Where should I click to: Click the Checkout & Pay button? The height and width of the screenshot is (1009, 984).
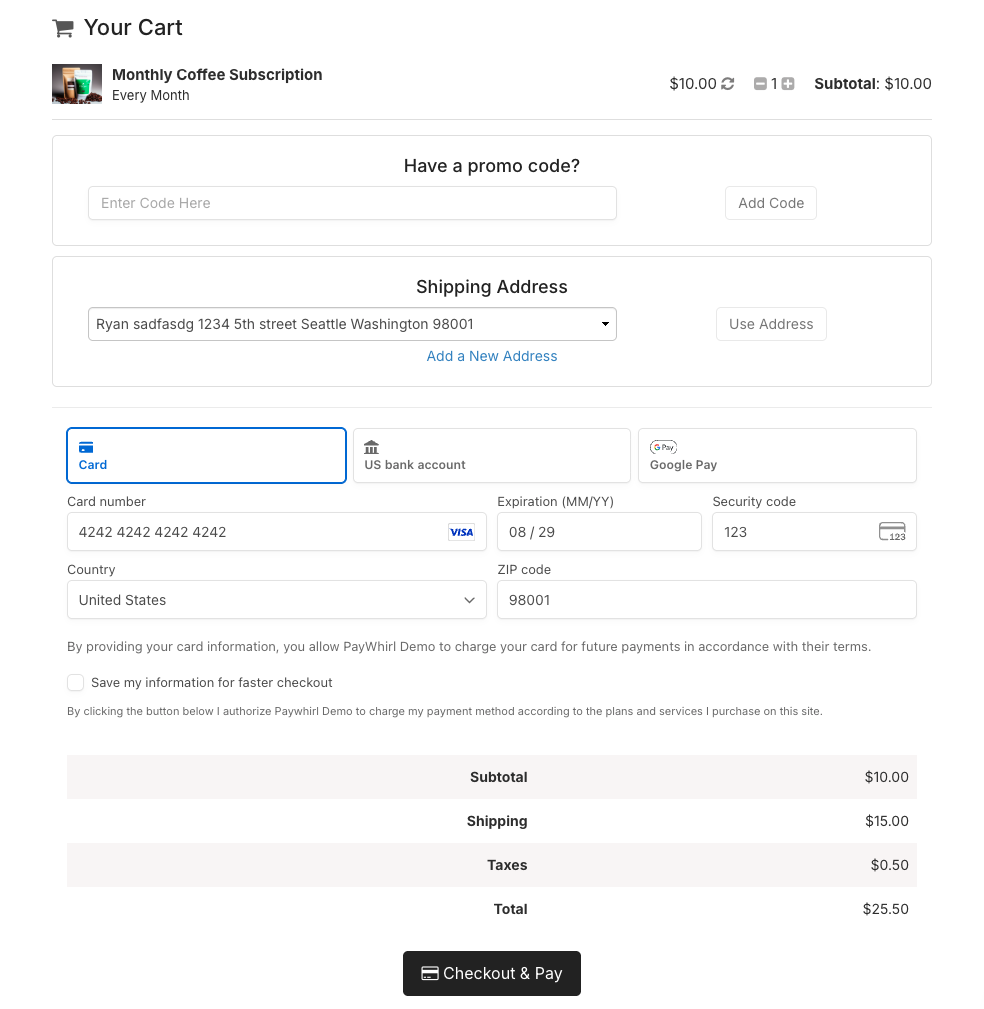click(x=492, y=974)
